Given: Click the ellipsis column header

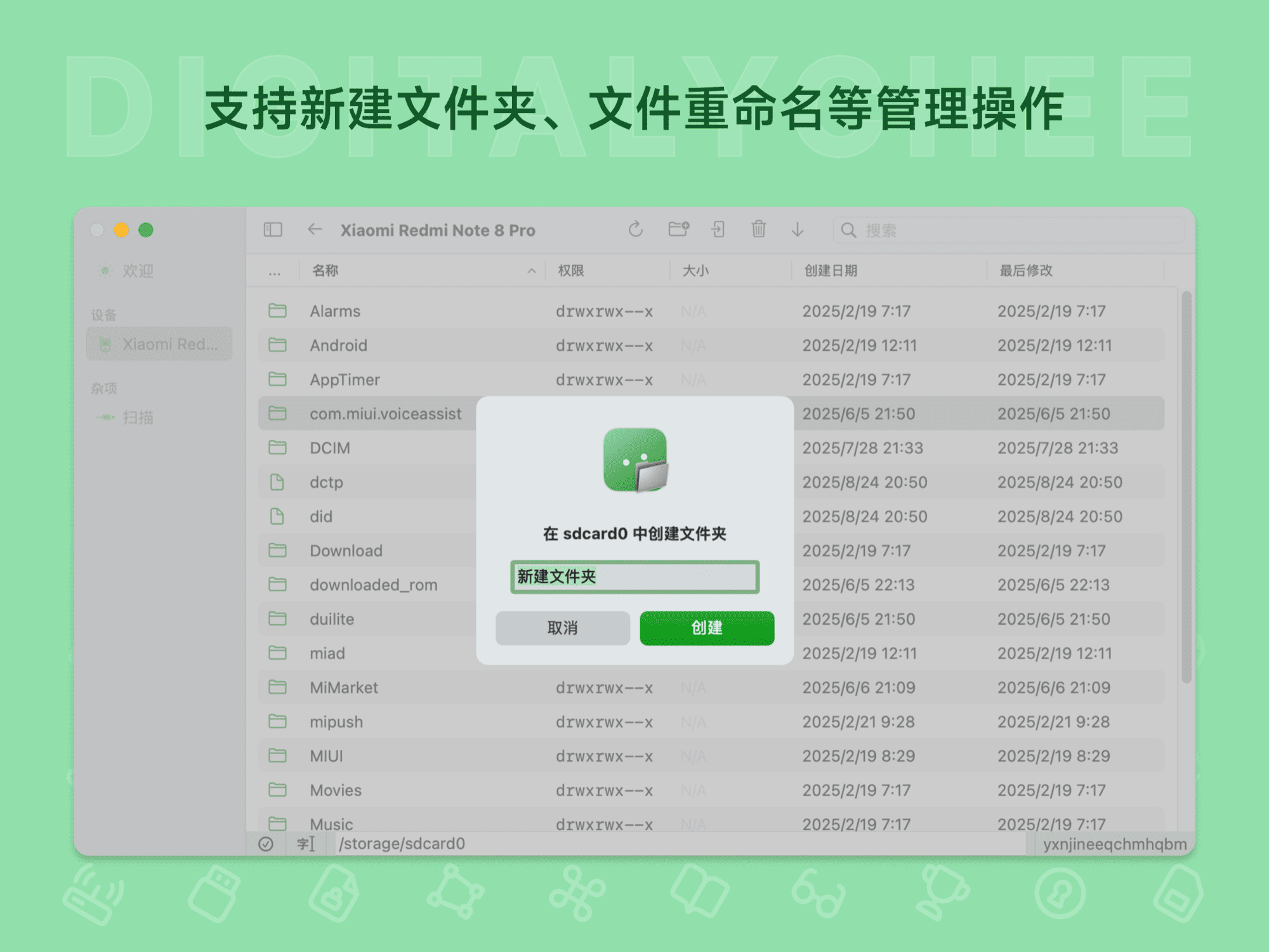Looking at the screenshot, I should (274, 271).
